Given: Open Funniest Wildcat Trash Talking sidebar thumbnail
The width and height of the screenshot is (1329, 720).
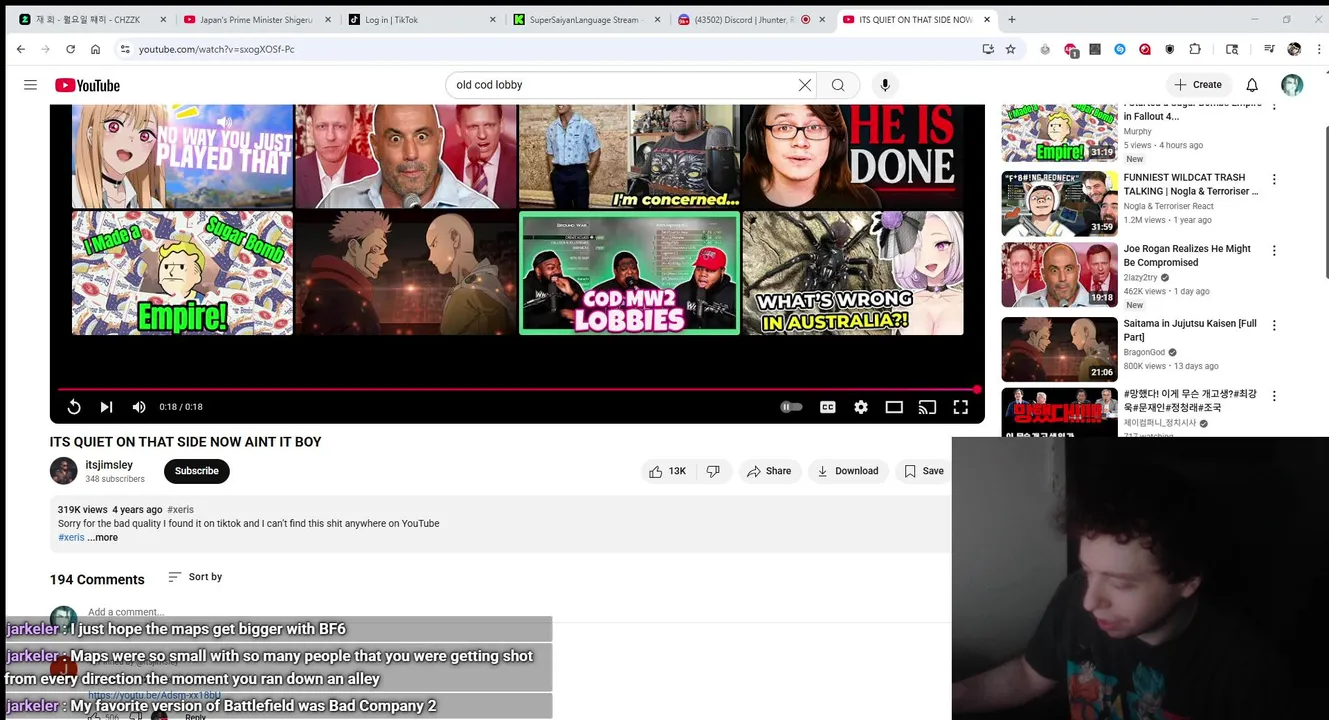Looking at the screenshot, I should tap(1060, 204).
